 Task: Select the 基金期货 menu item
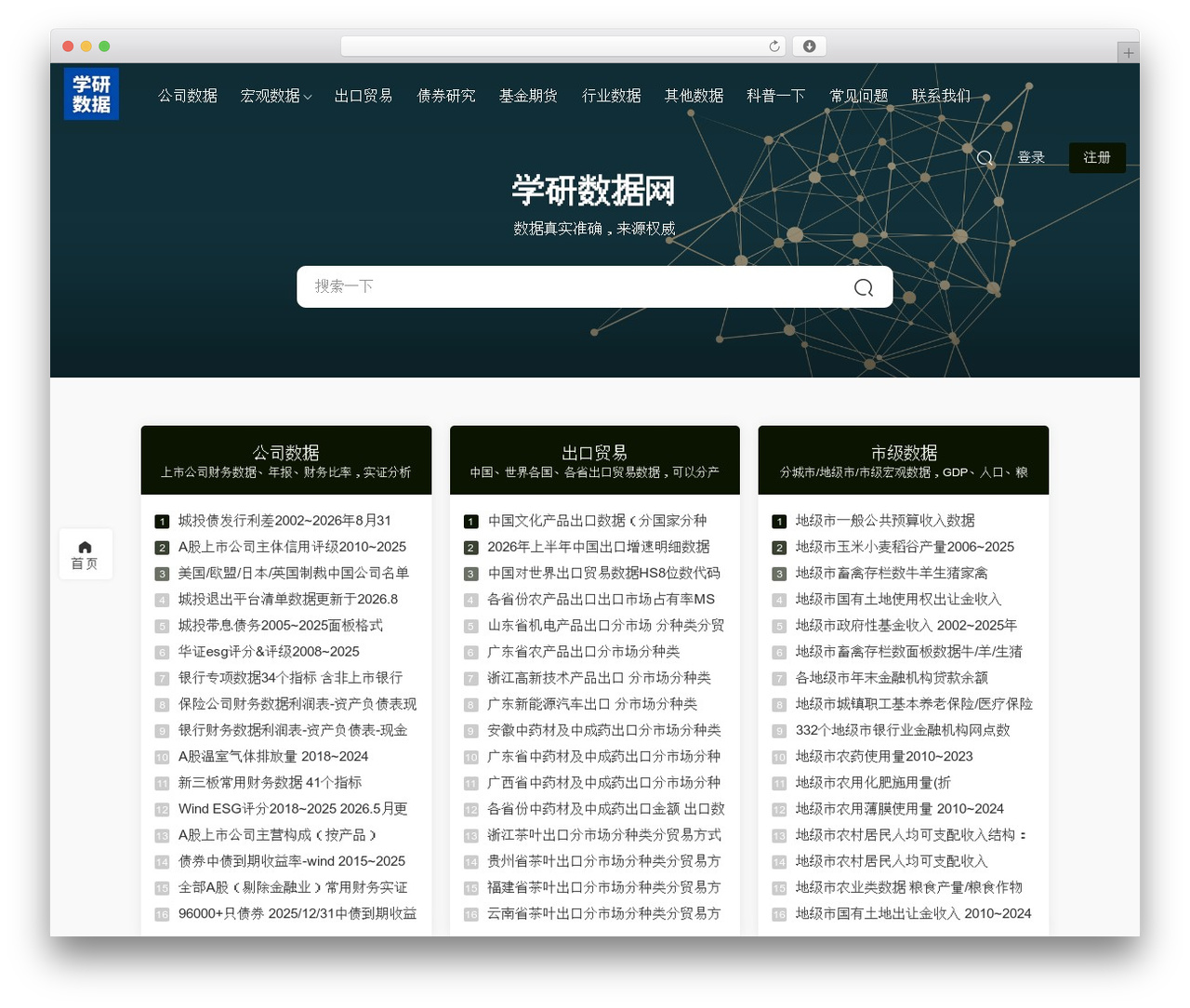[x=528, y=96]
